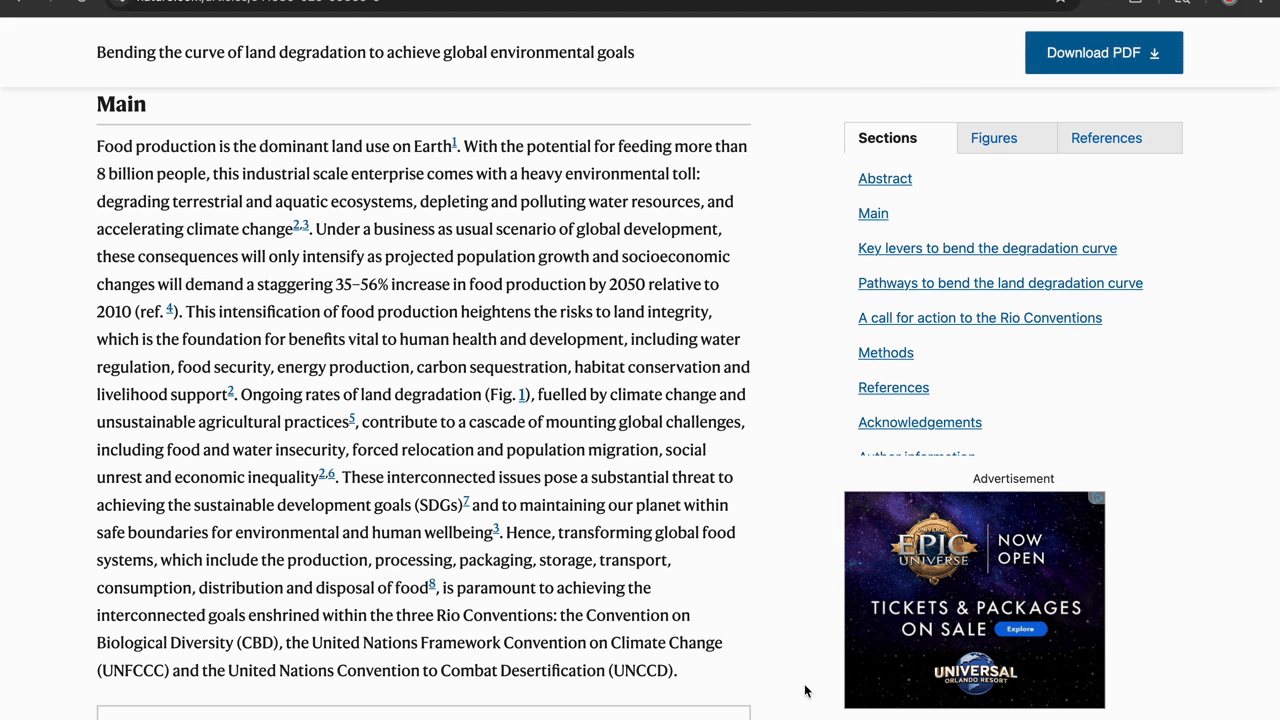Click reference 4 after '2010 (ref.'

[x=170, y=309]
